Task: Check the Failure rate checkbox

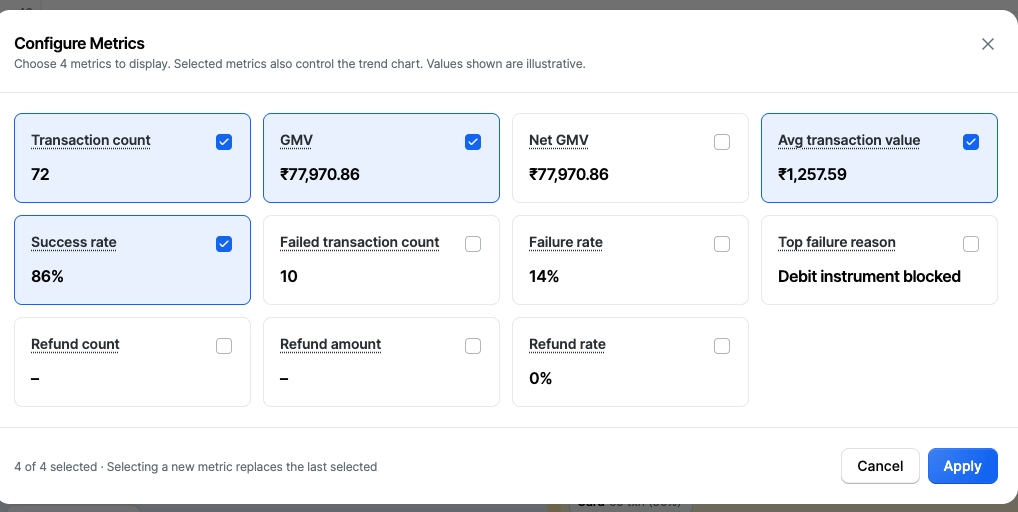Action: click(722, 243)
